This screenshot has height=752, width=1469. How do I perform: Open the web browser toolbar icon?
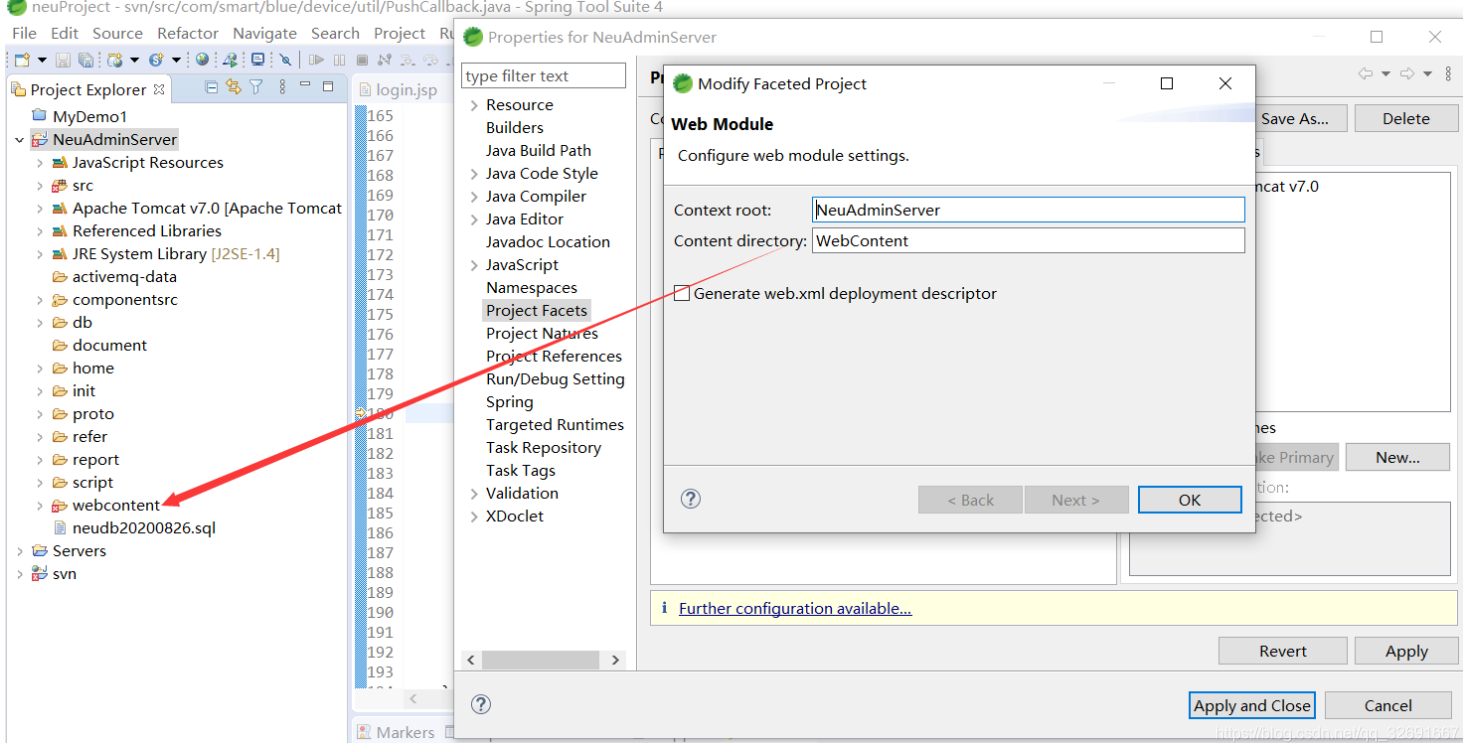202,60
